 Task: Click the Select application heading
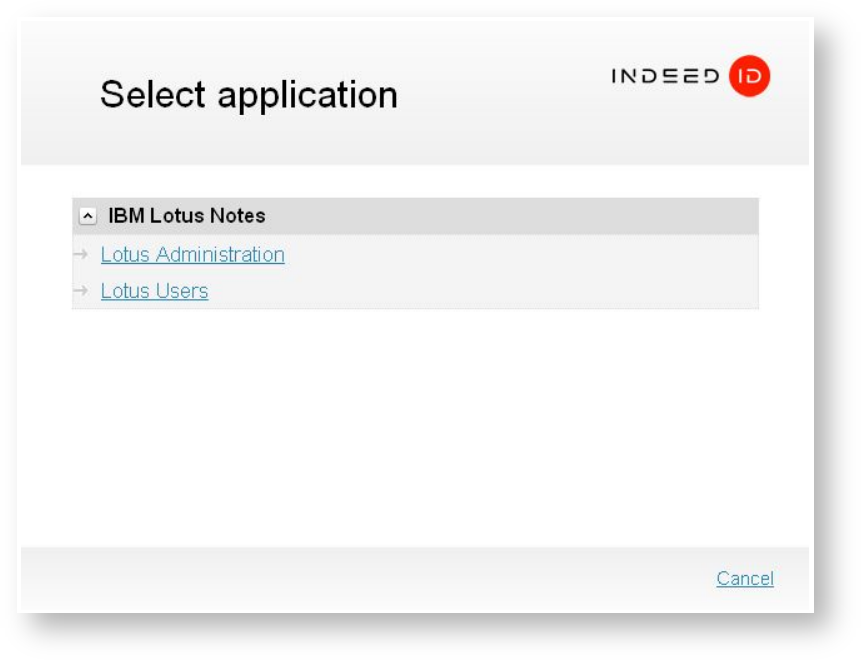[x=248, y=95]
